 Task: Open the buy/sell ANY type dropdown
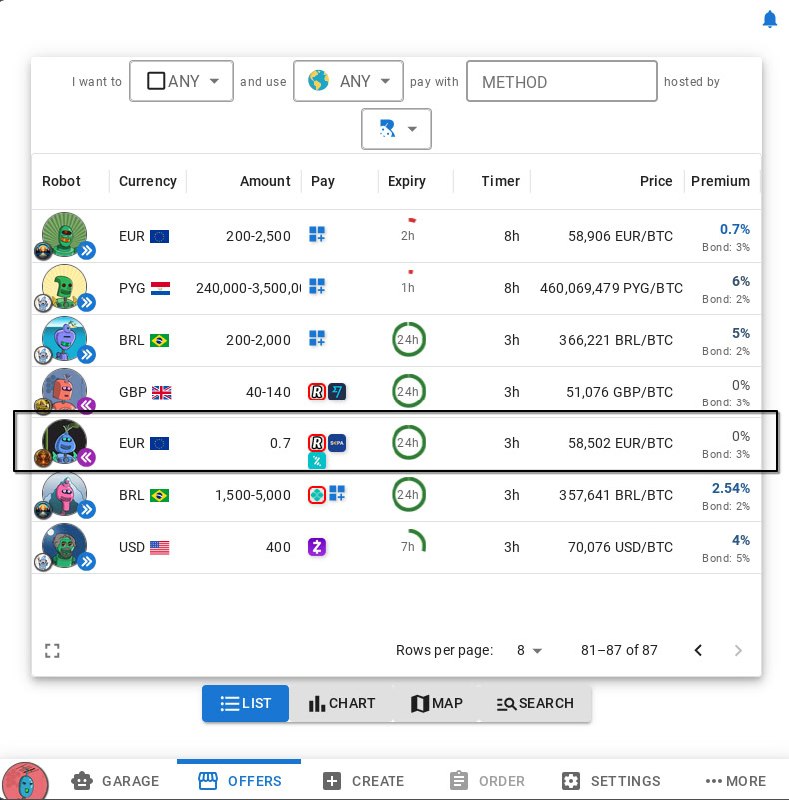point(181,81)
